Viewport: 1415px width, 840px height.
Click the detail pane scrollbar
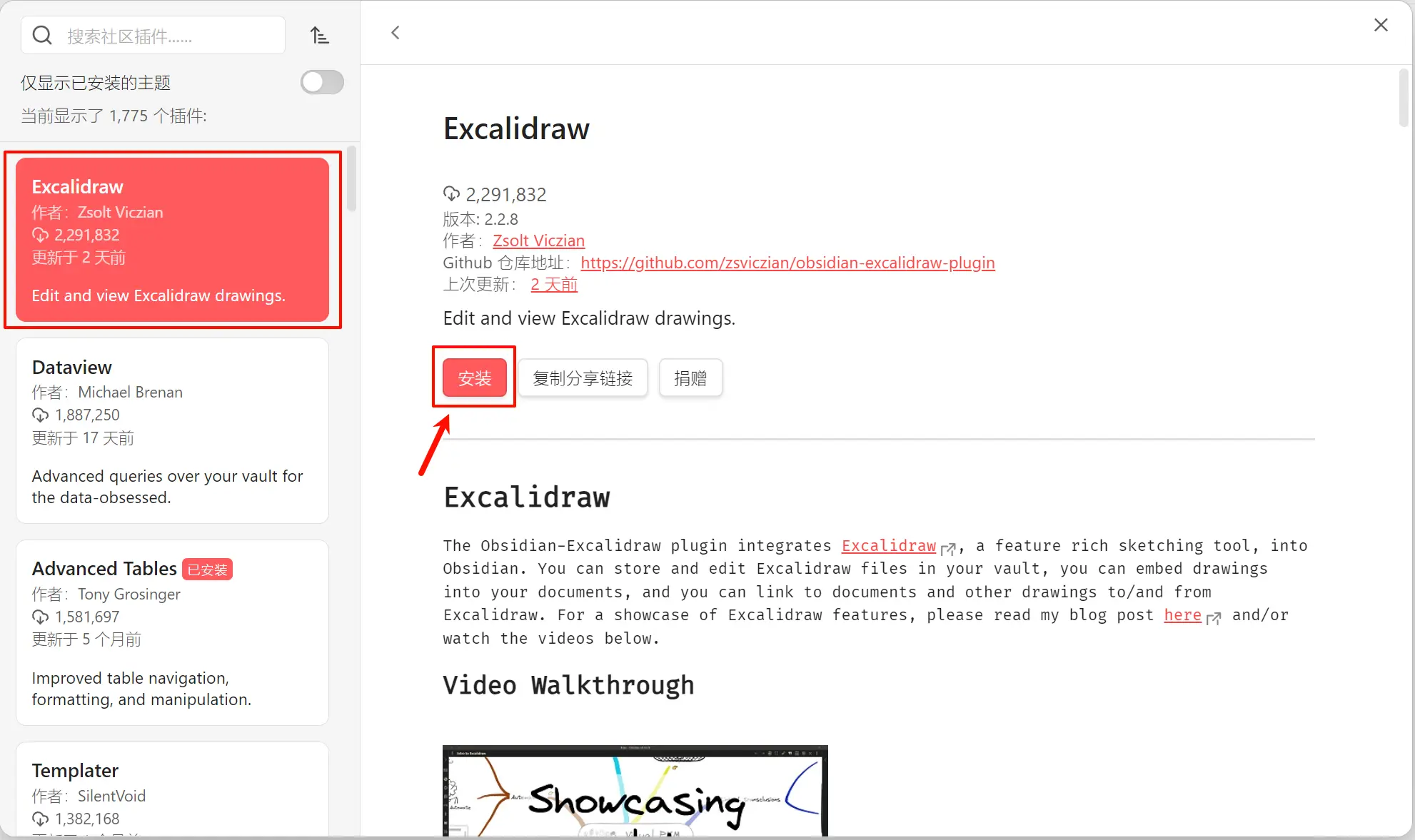(x=1403, y=98)
